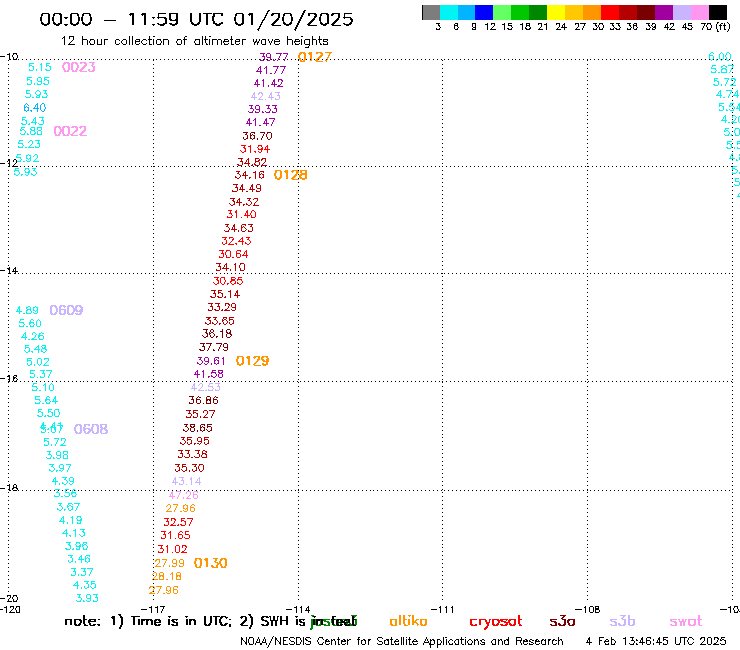740x650 pixels.
Task: Click the longitude axis label -117
Action: point(153,609)
